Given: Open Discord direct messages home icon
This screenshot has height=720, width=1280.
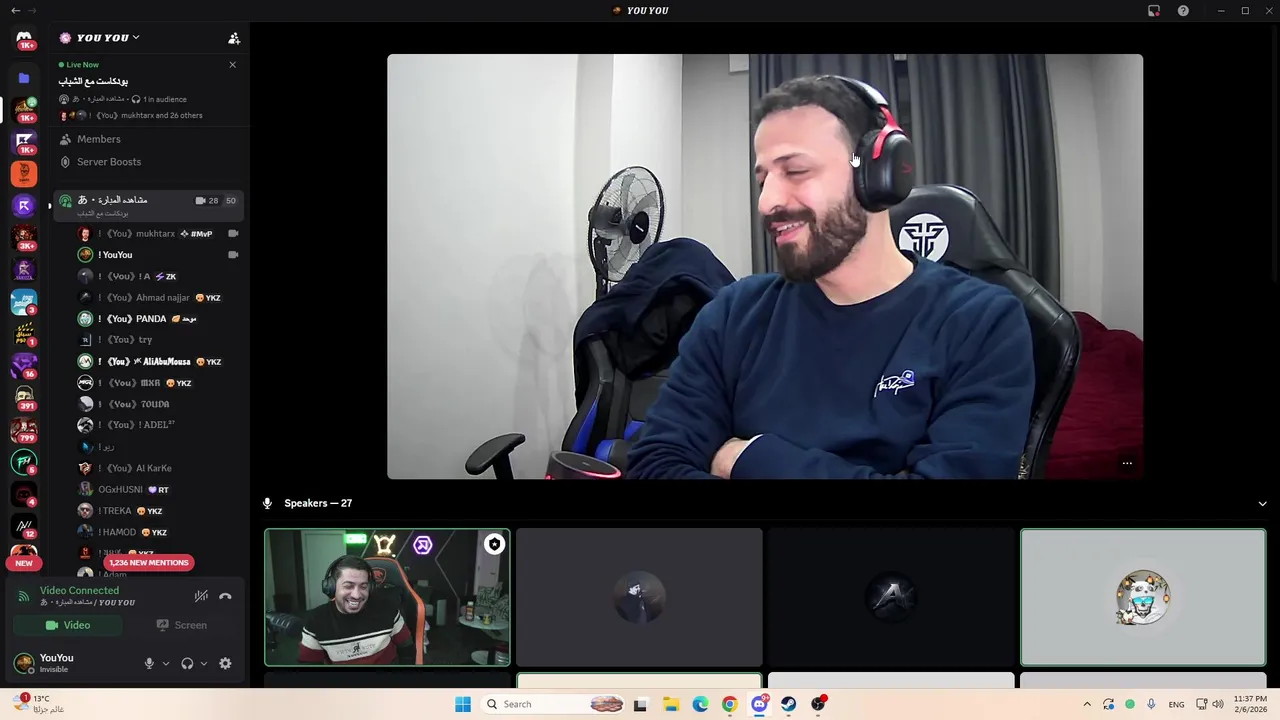Looking at the screenshot, I should [x=24, y=38].
